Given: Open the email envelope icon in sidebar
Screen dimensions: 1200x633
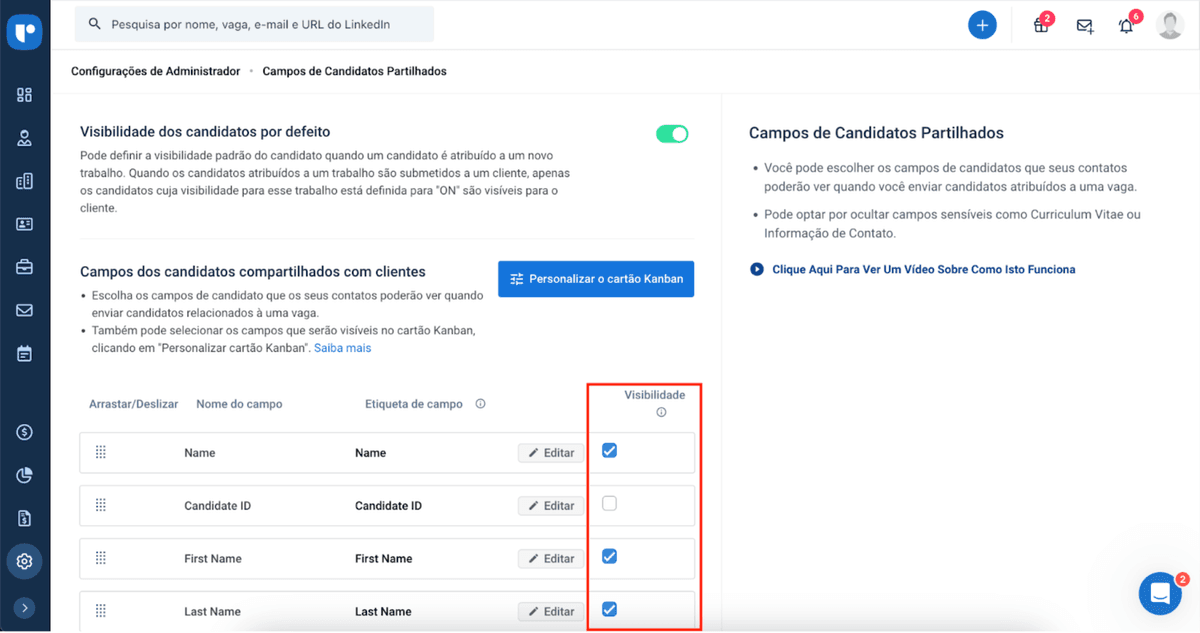Looking at the screenshot, I should [x=25, y=310].
